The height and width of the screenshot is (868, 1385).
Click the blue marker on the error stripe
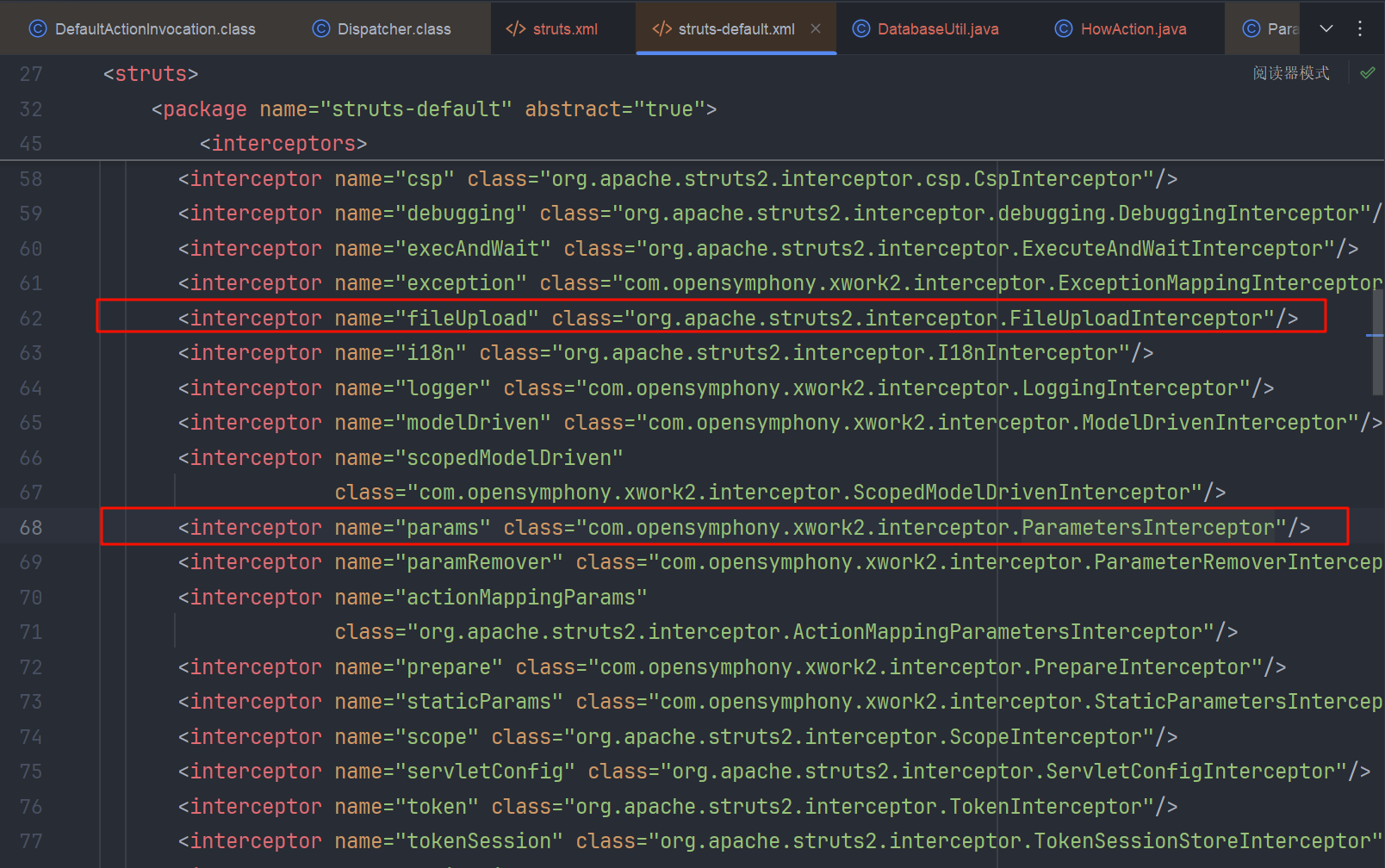click(x=1375, y=335)
